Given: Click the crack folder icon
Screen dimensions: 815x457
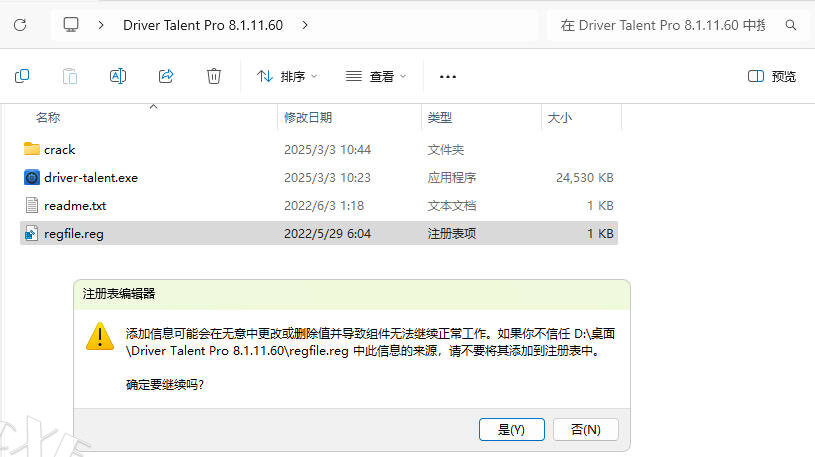Looking at the screenshot, I should click(32, 149).
